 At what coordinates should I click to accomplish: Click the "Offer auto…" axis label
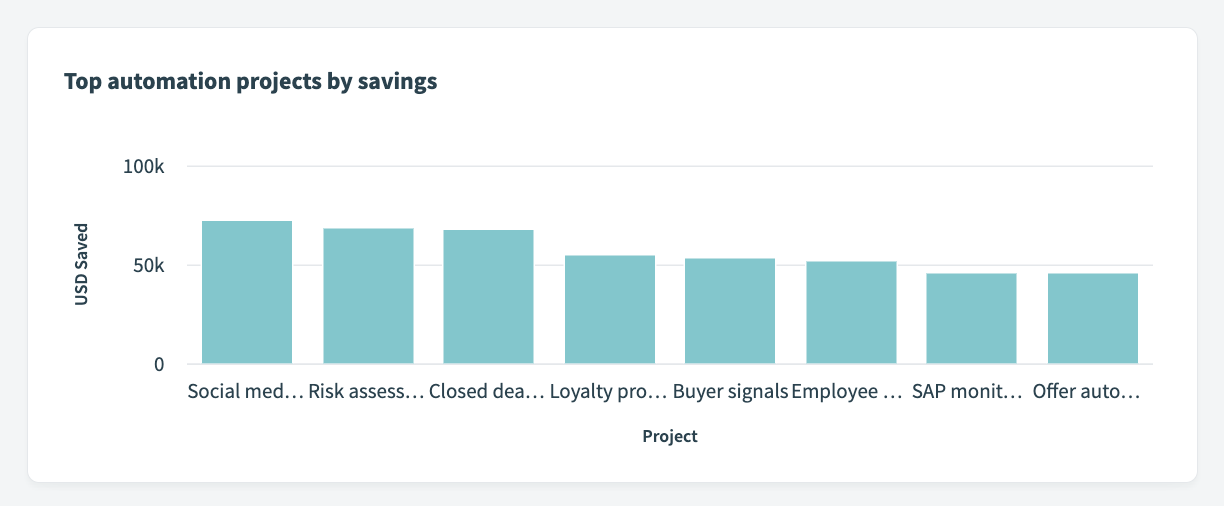[1087, 392]
